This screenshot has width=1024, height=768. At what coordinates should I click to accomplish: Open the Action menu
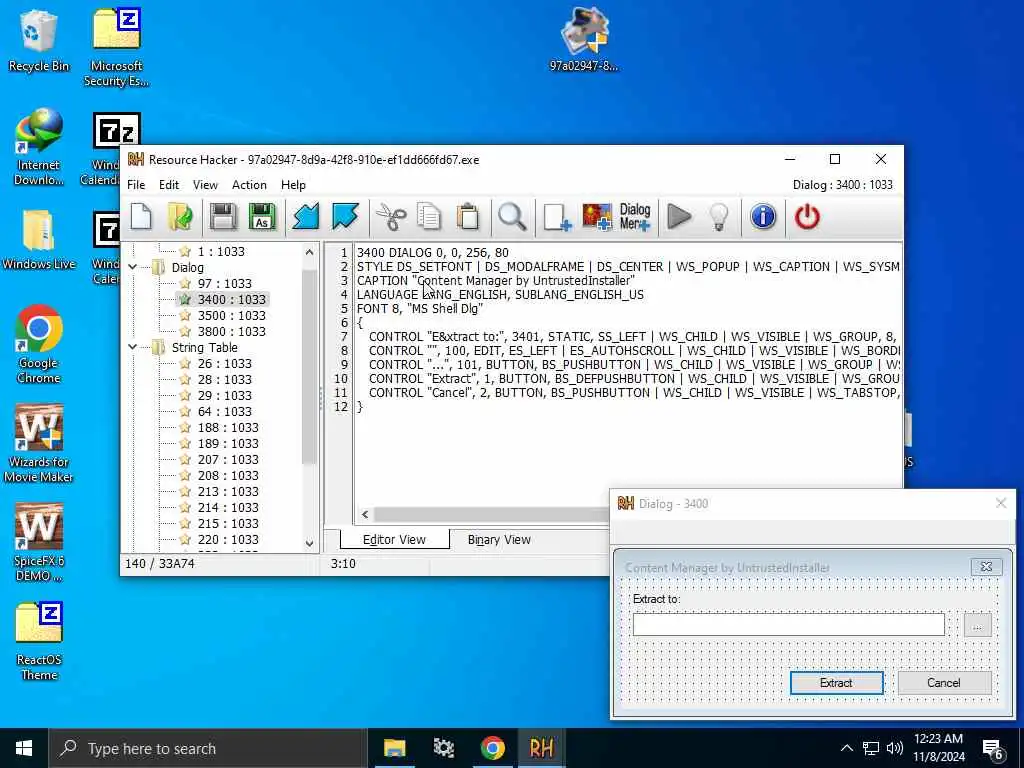coord(249,185)
